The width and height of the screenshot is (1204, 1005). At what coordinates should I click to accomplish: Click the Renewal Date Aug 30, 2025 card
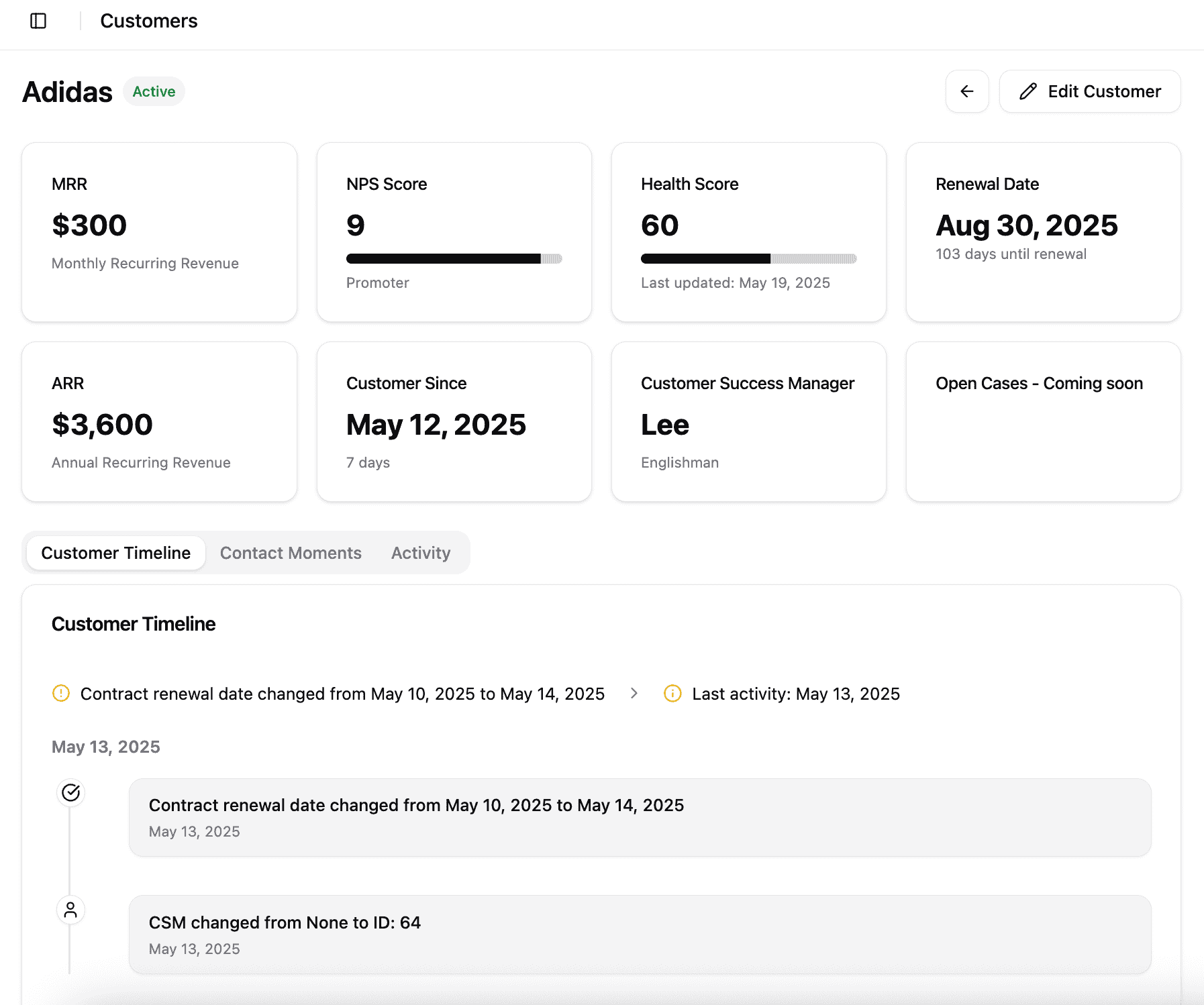(1043, 231)
